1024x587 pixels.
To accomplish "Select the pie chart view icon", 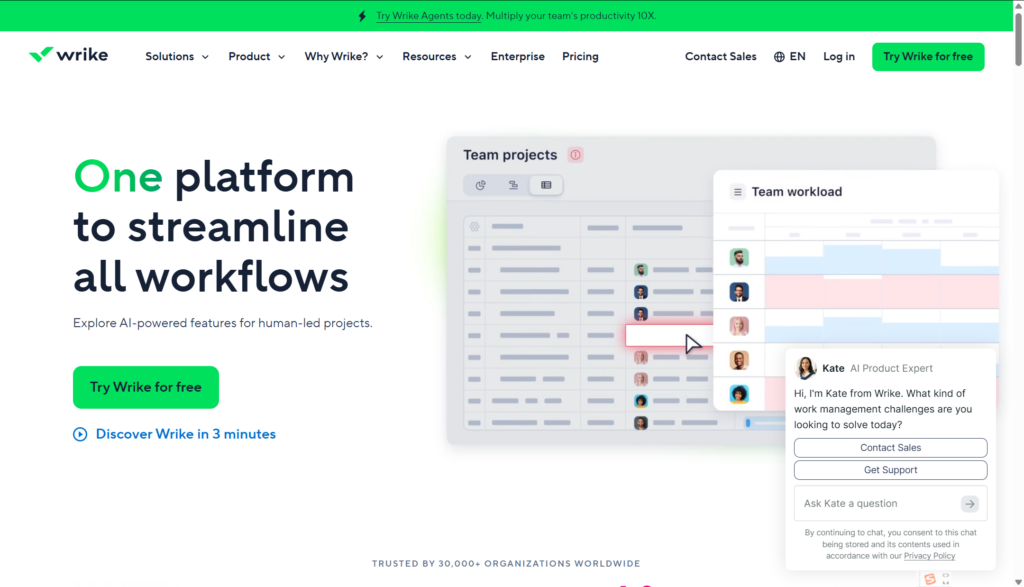I will (x=481, y=185).
